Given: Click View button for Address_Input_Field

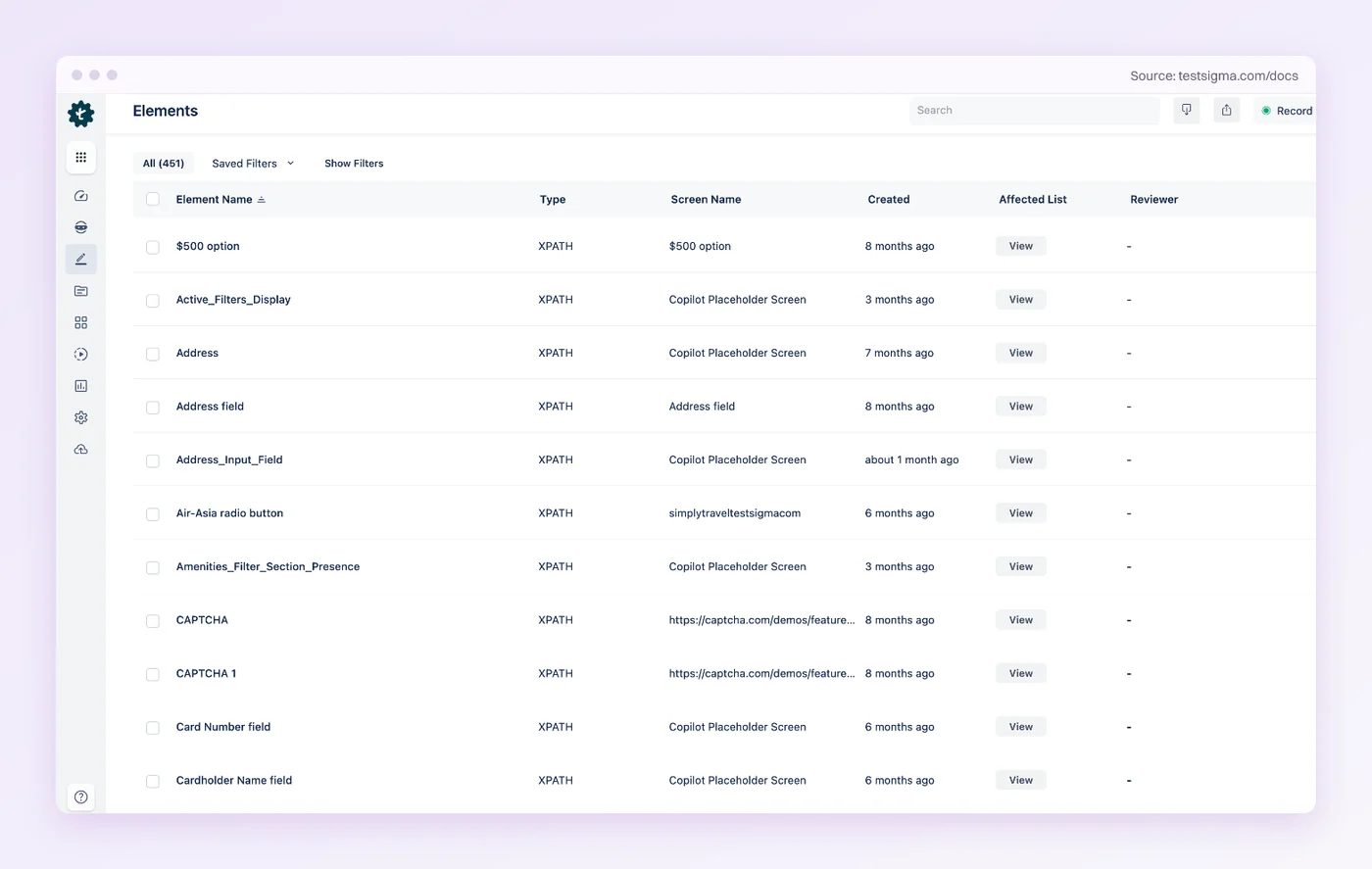Looking at the screenshot, I should click(1021, 459).
